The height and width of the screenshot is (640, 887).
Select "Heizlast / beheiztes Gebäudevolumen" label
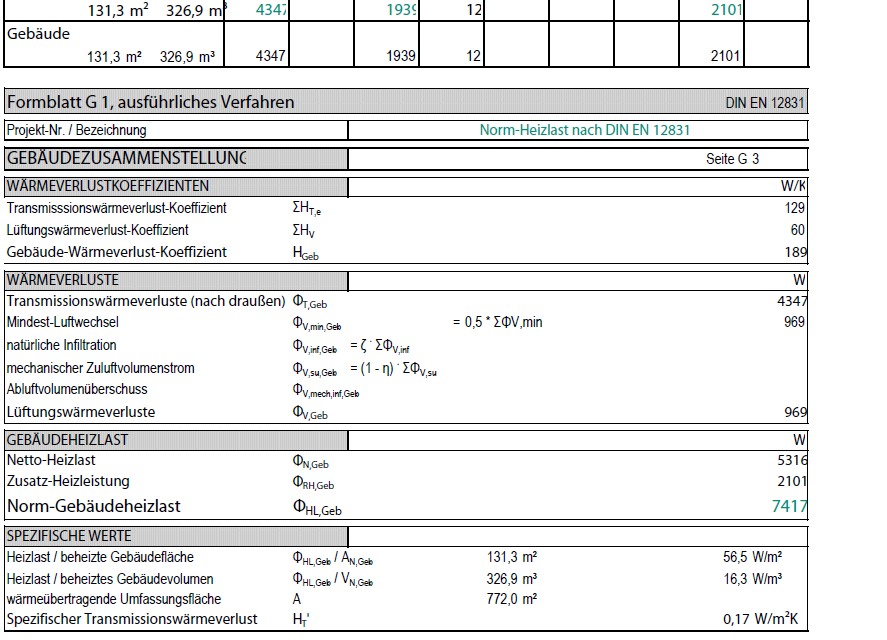110,579
